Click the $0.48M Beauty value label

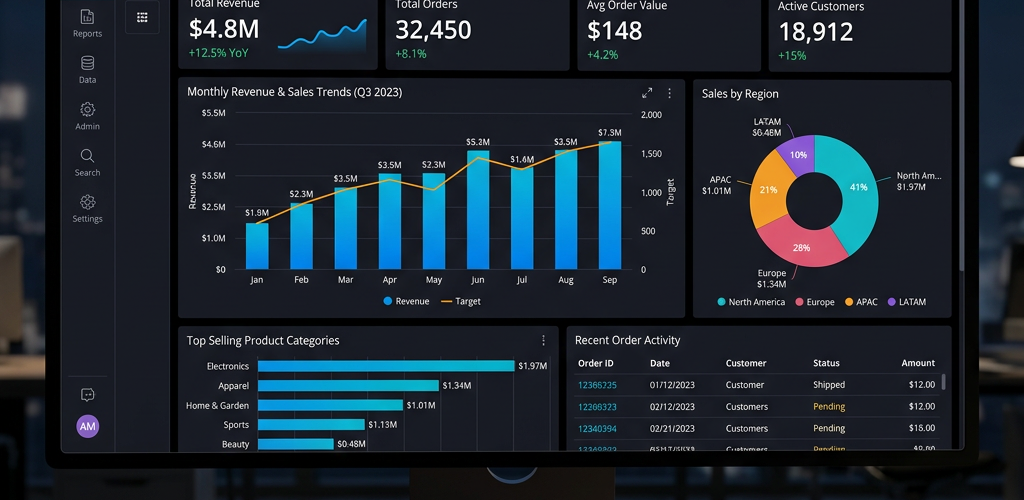pyautogui.click(x=351, y=445)
